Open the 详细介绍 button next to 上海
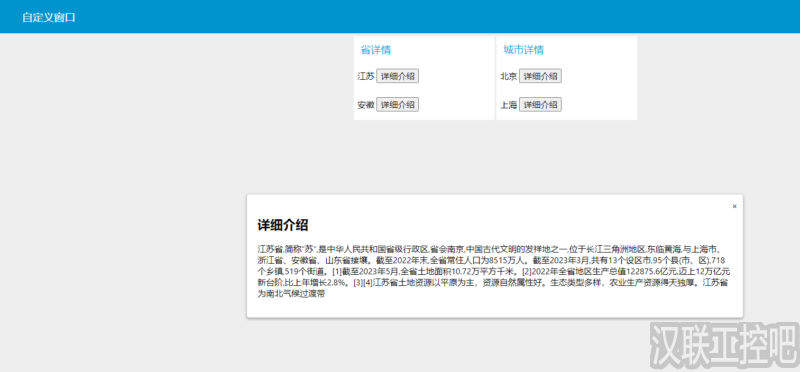The image size is (800, 372). [x=540, y=105]
